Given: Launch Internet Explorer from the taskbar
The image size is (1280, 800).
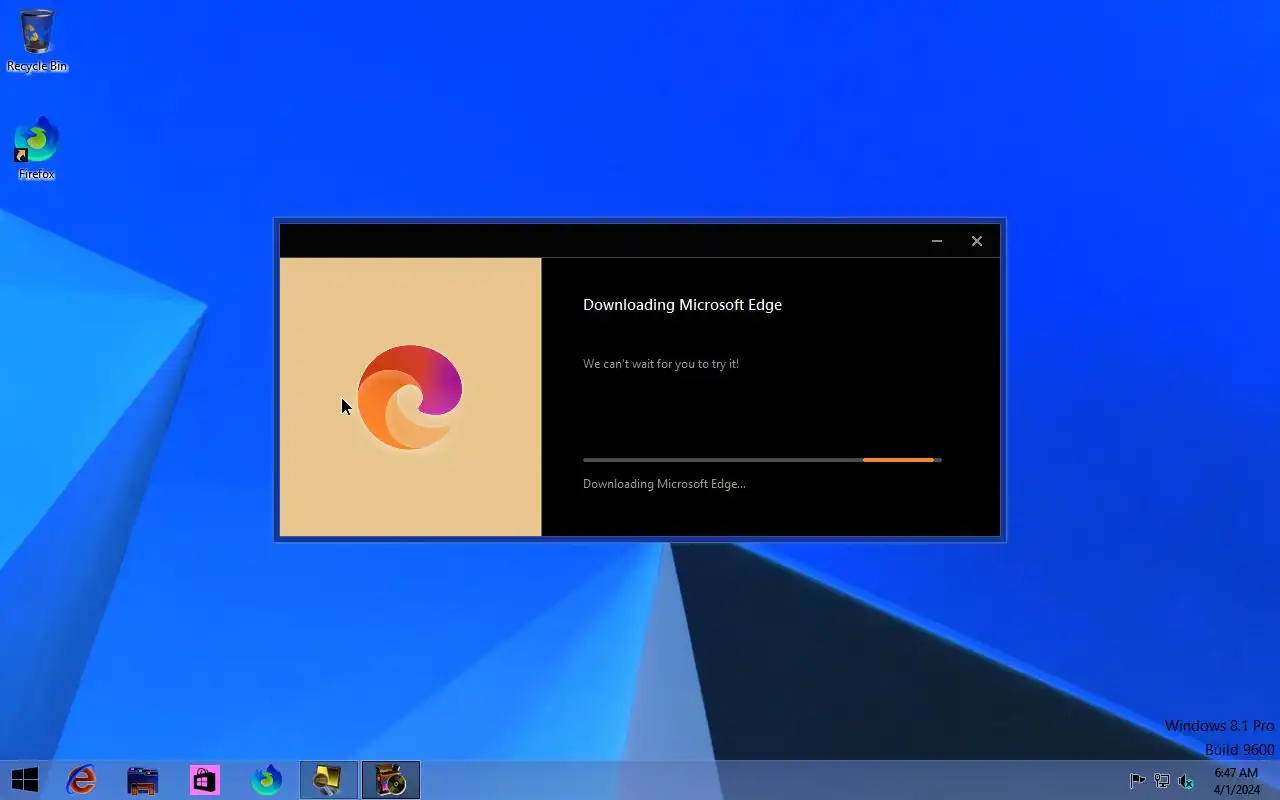Looking at the screenshot, I should tap(81, 780).
